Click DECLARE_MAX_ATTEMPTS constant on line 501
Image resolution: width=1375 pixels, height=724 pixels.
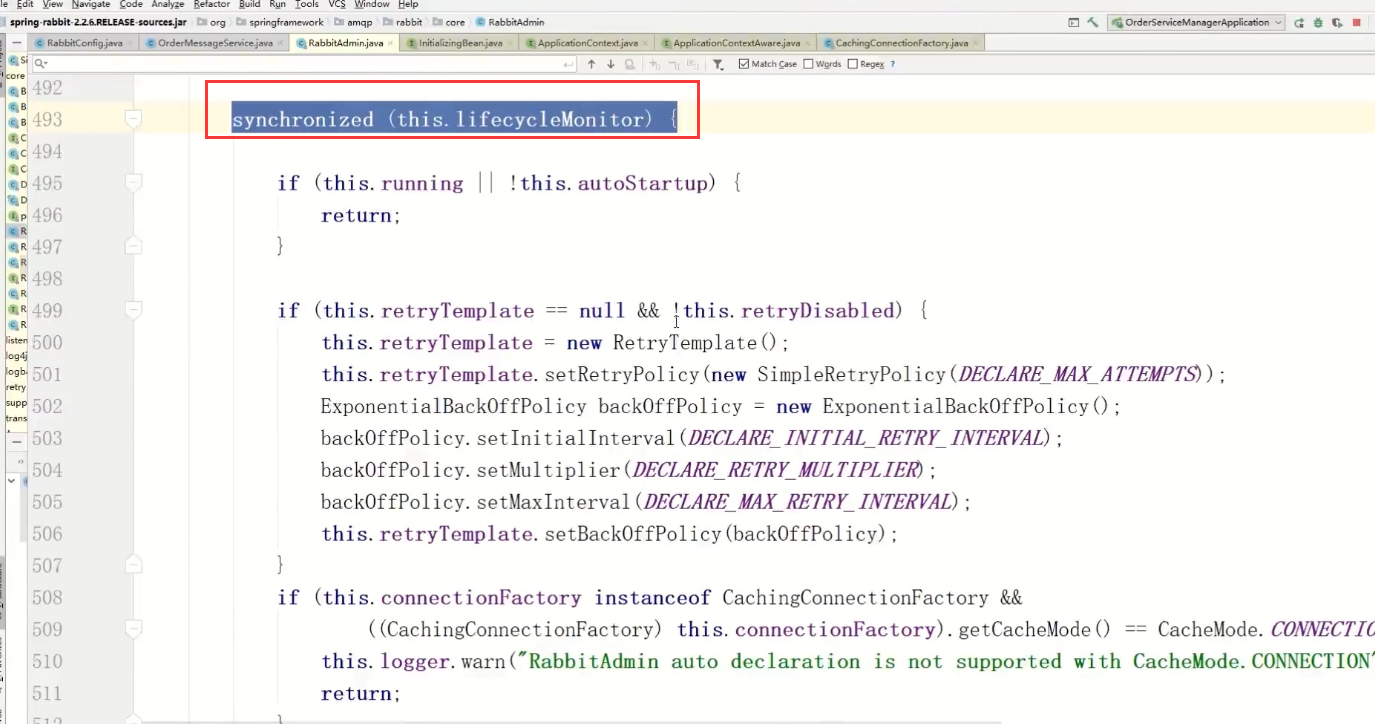point(1078,375)
